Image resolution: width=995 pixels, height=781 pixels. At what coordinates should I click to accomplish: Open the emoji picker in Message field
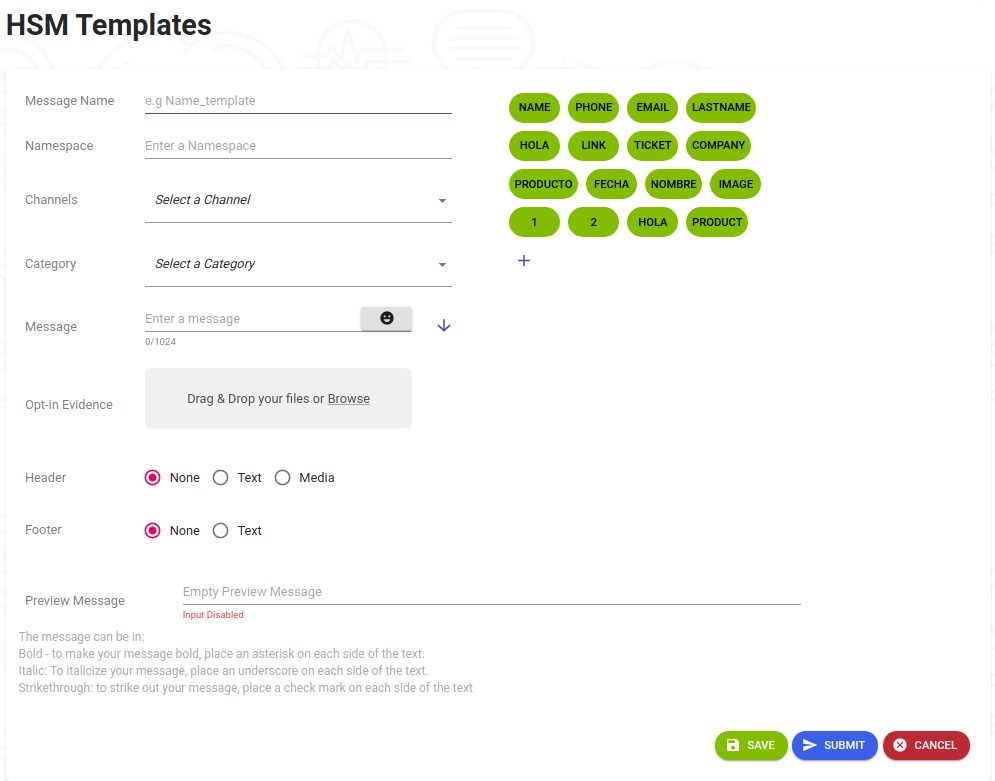click(386, 318)
